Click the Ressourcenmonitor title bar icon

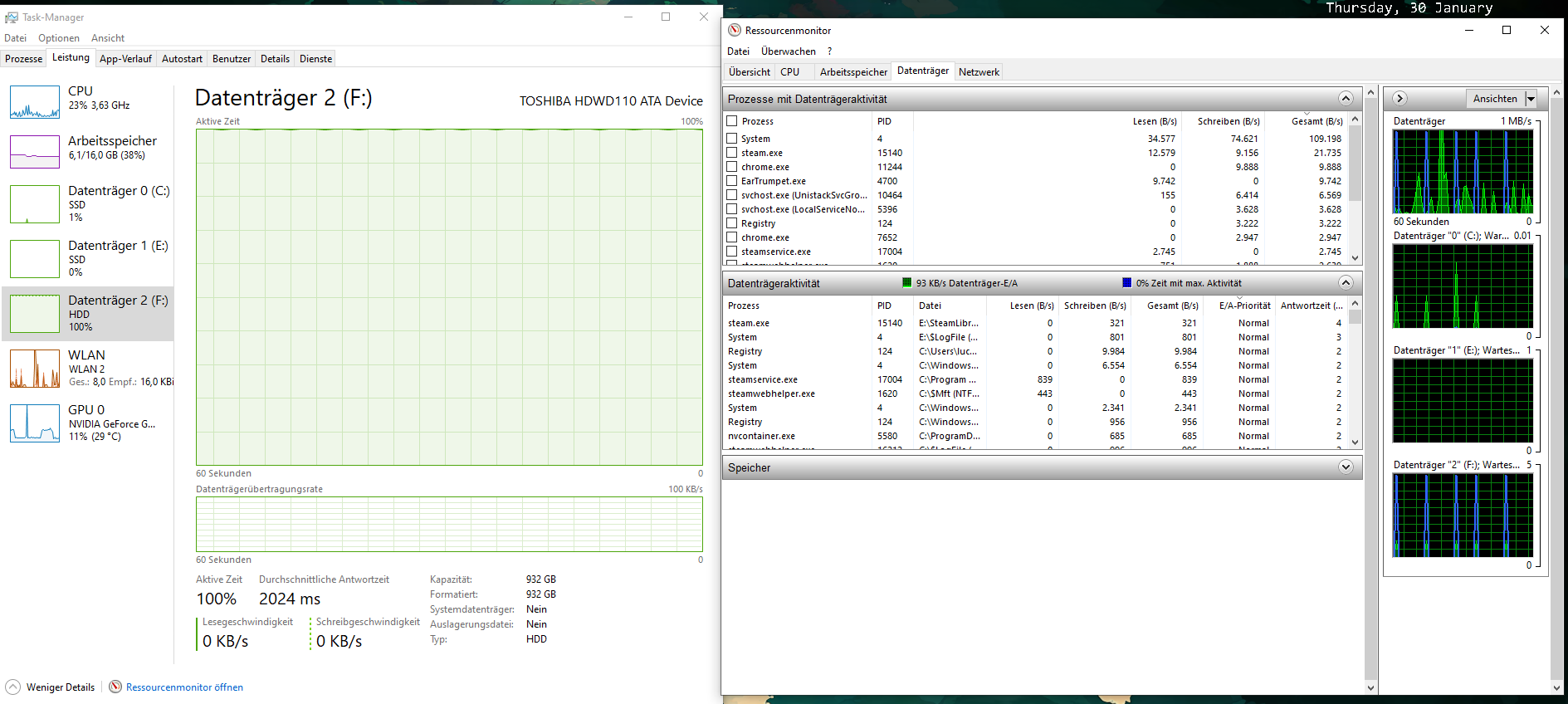click(735, 30)
